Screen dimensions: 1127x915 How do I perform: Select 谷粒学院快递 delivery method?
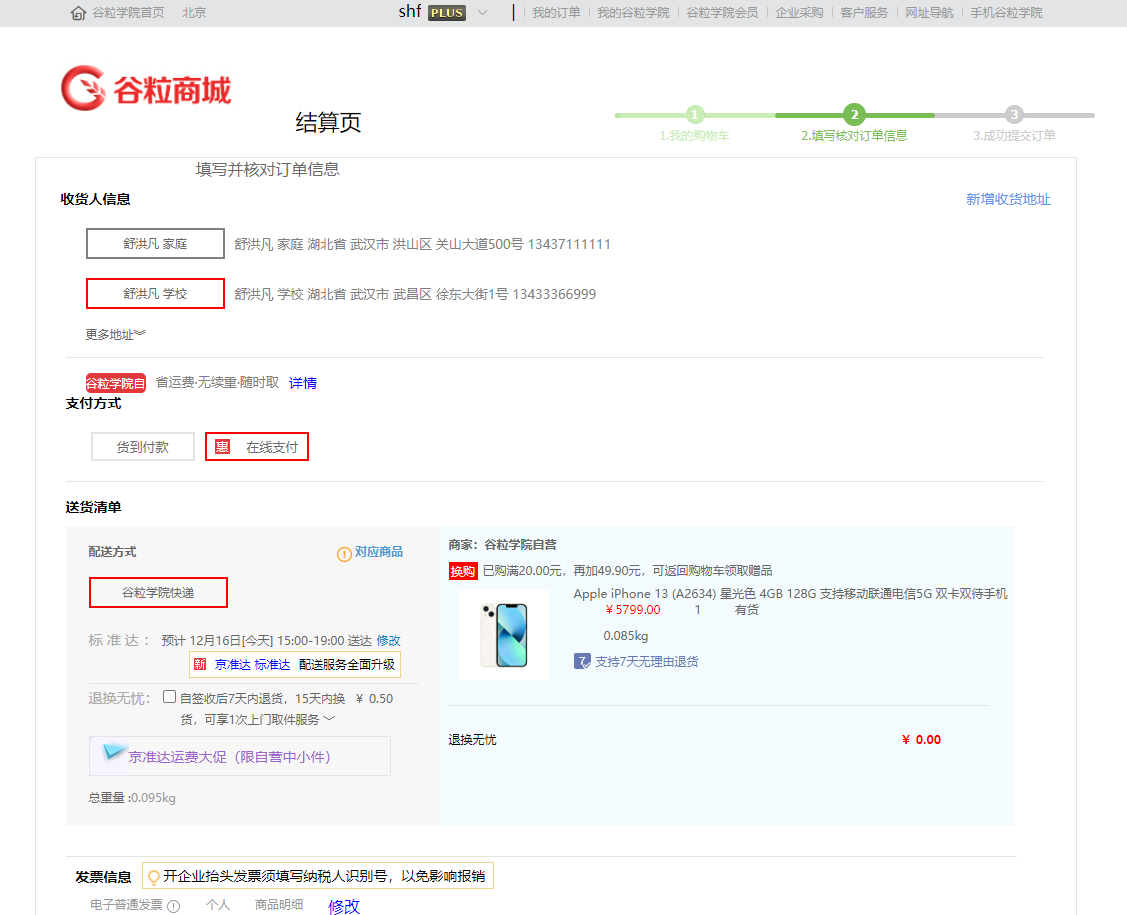point(158,592)
